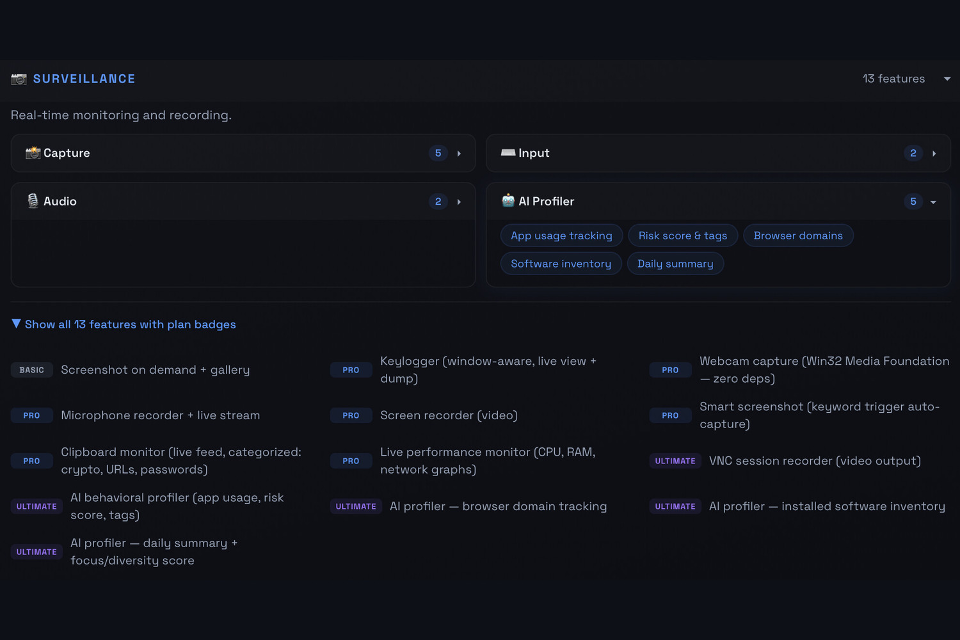Click 'AI profiler — daily summary' feature text
The image size is (960, 640).
154,552
